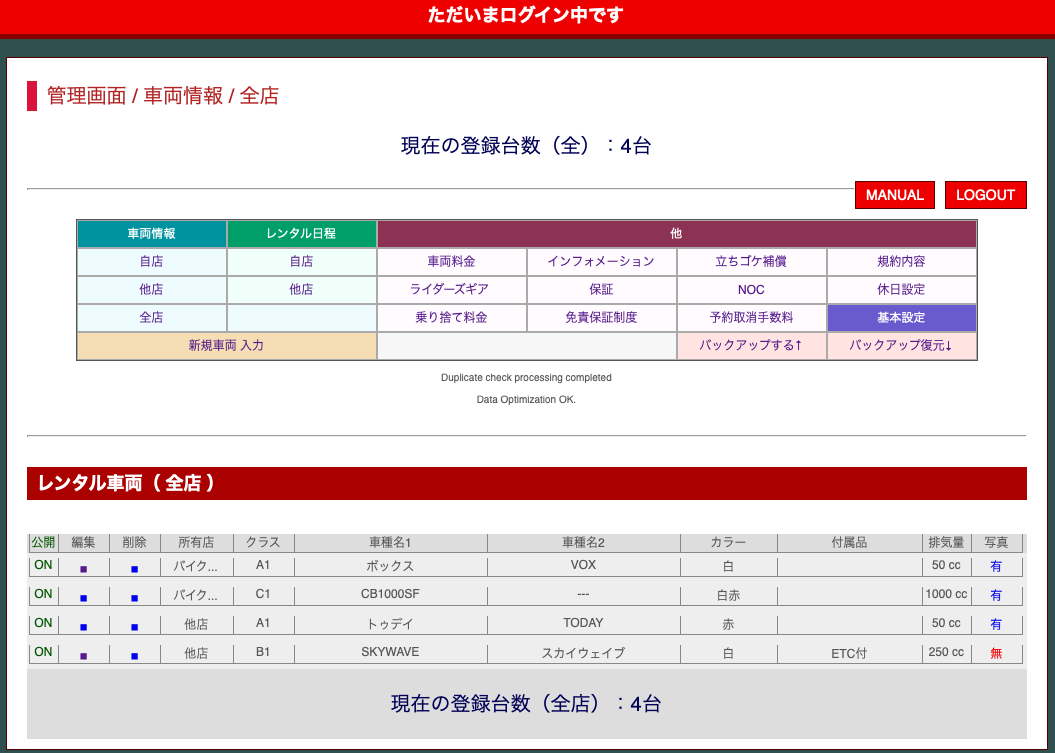Click the SKYWAVE cell text
The height and width of the screenshot is (753, 1055).
pyautogui.click(x=390, y=652)
